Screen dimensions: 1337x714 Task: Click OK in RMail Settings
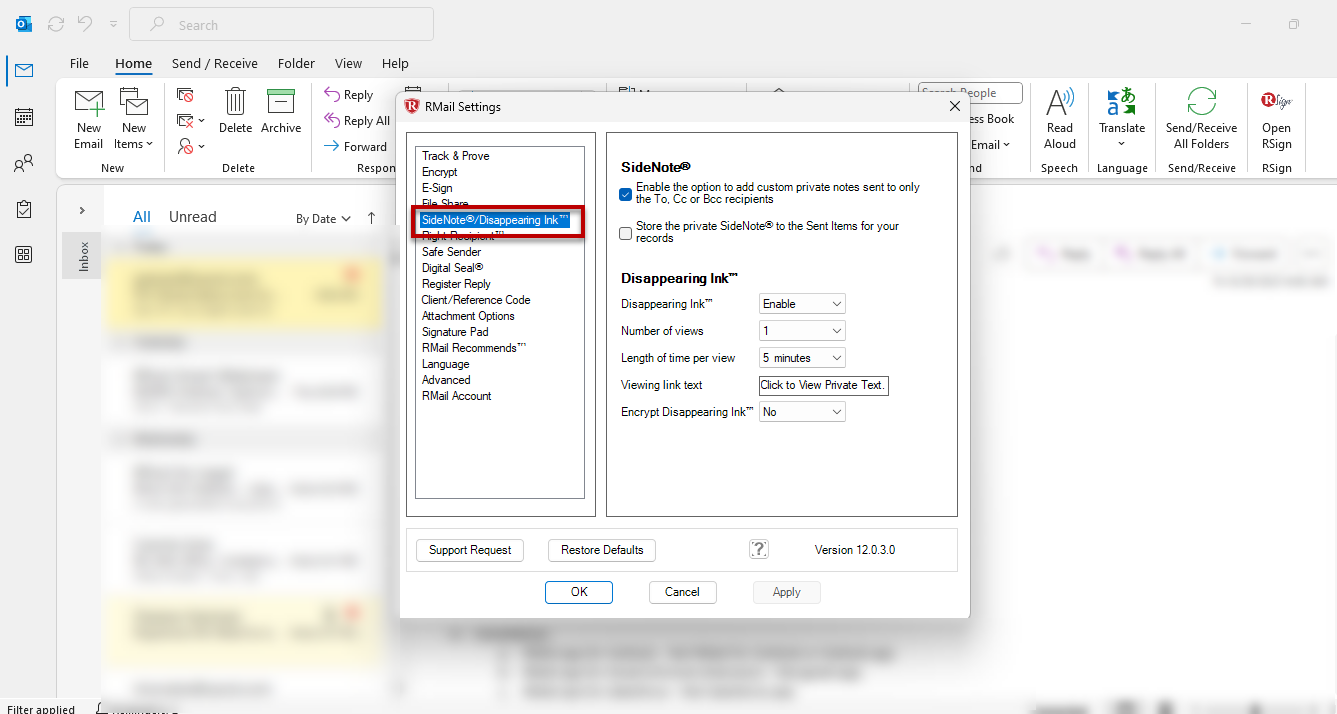tap(579, 592)
